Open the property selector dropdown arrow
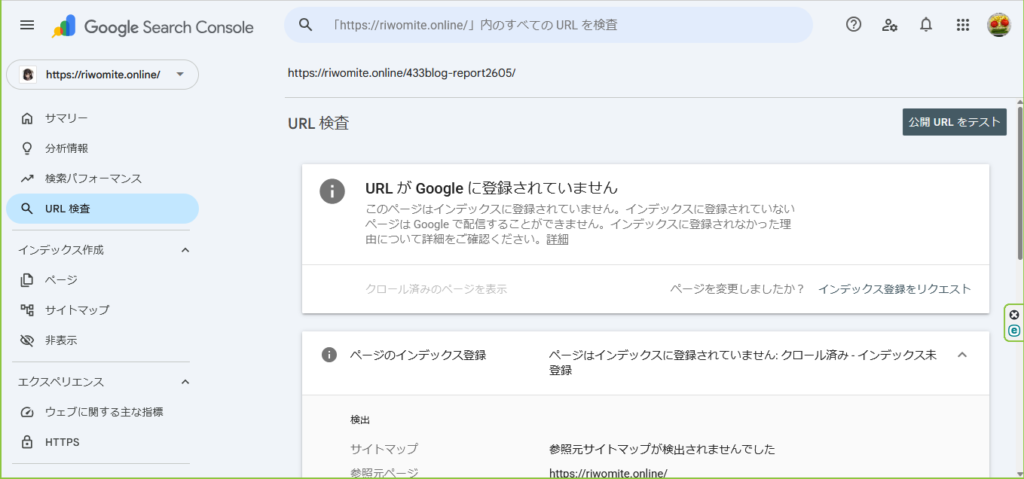Image resolution: width=1024 pixels, height=479 pixels. pyautogui.click(x=180, y=74)
